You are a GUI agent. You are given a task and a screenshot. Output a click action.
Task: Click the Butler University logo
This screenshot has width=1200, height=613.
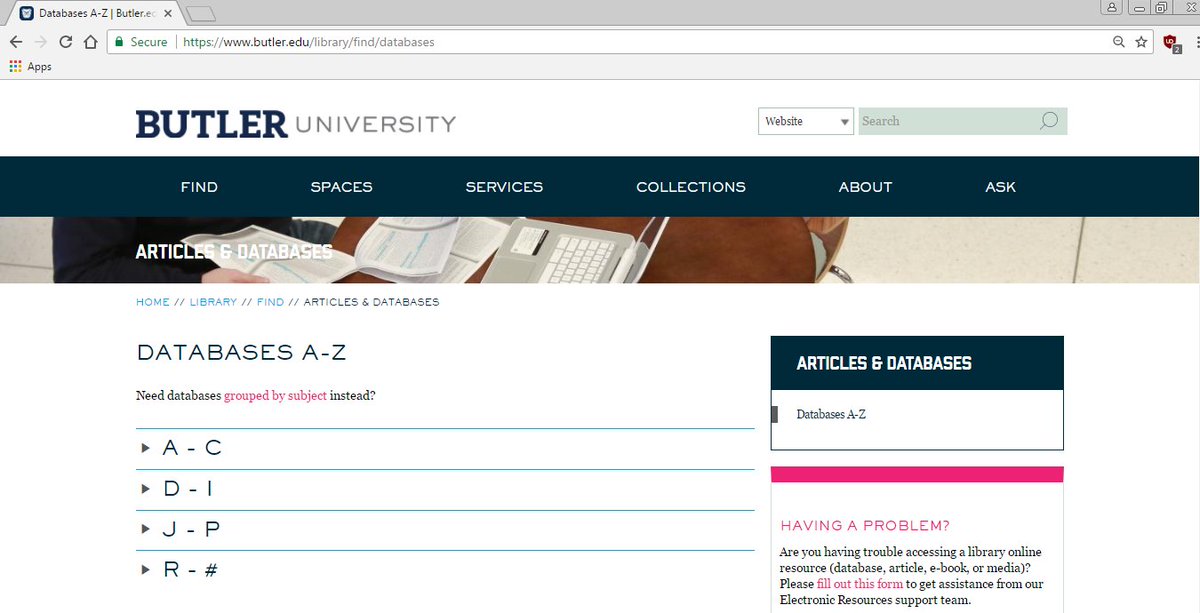(296, 124)
